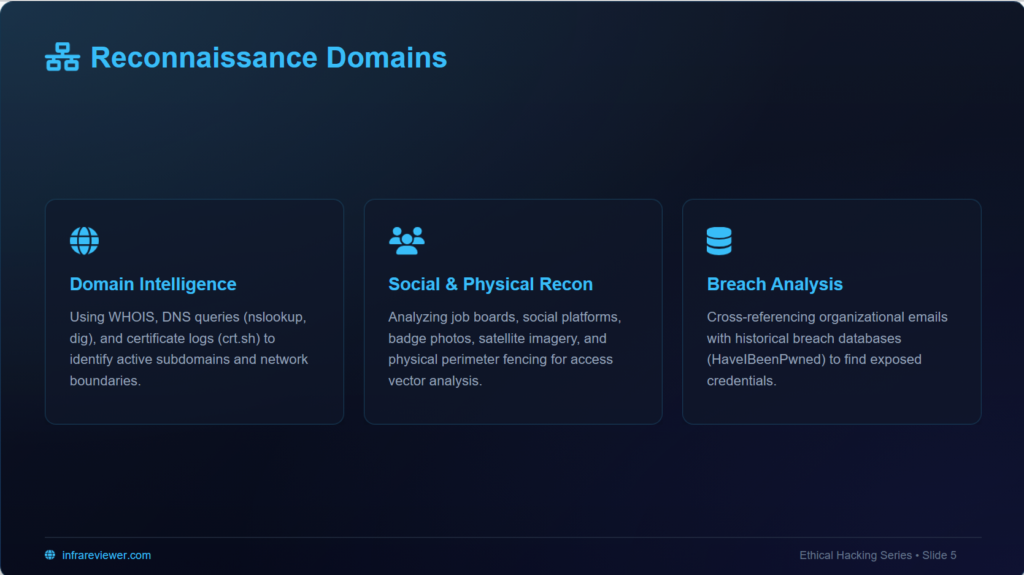
Task: Click the Domain Intelligence heading
Action: tap(153, 284)
